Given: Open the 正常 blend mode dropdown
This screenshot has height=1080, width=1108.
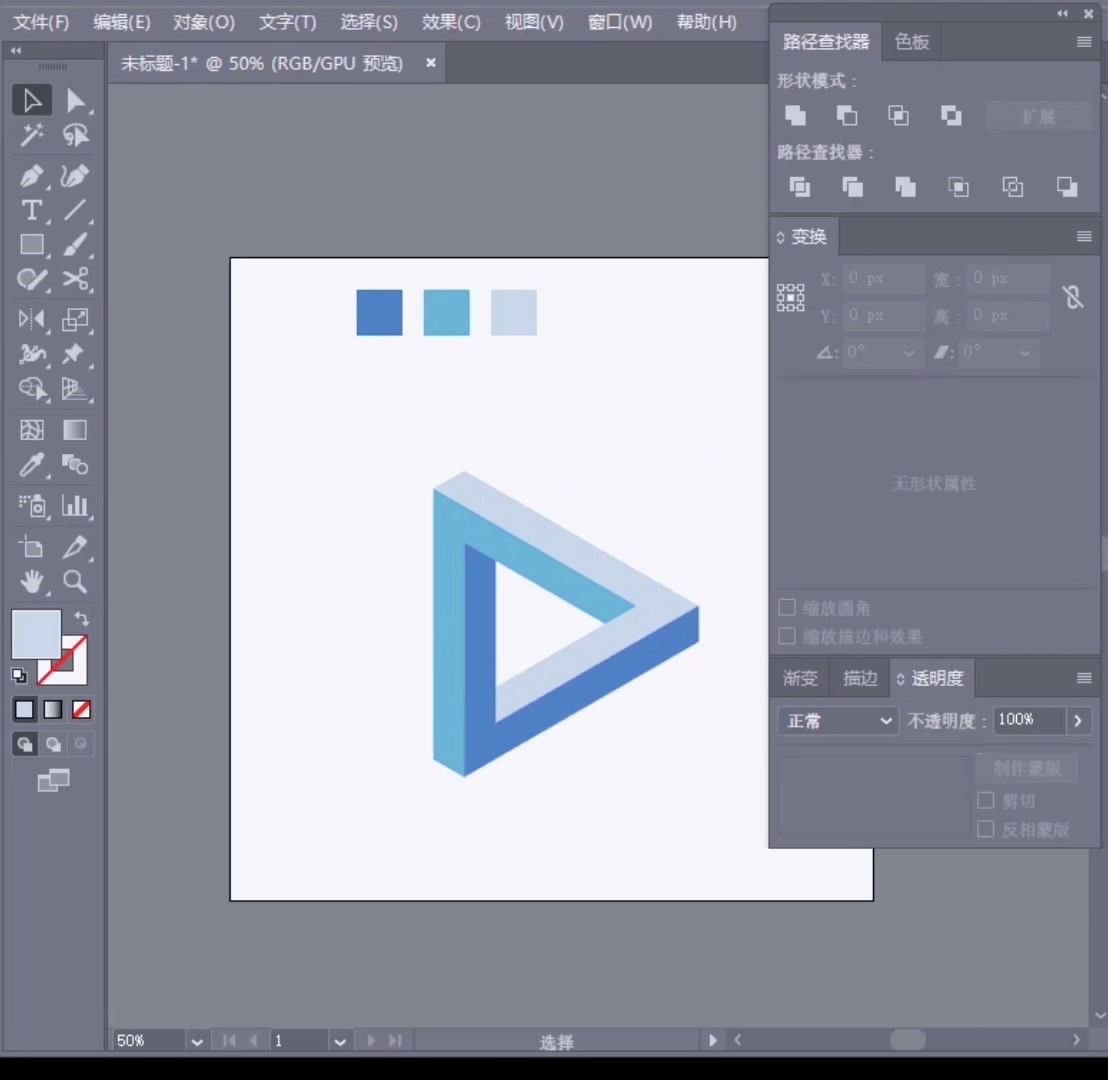Looking at the screenshot, I should [838, 721].
